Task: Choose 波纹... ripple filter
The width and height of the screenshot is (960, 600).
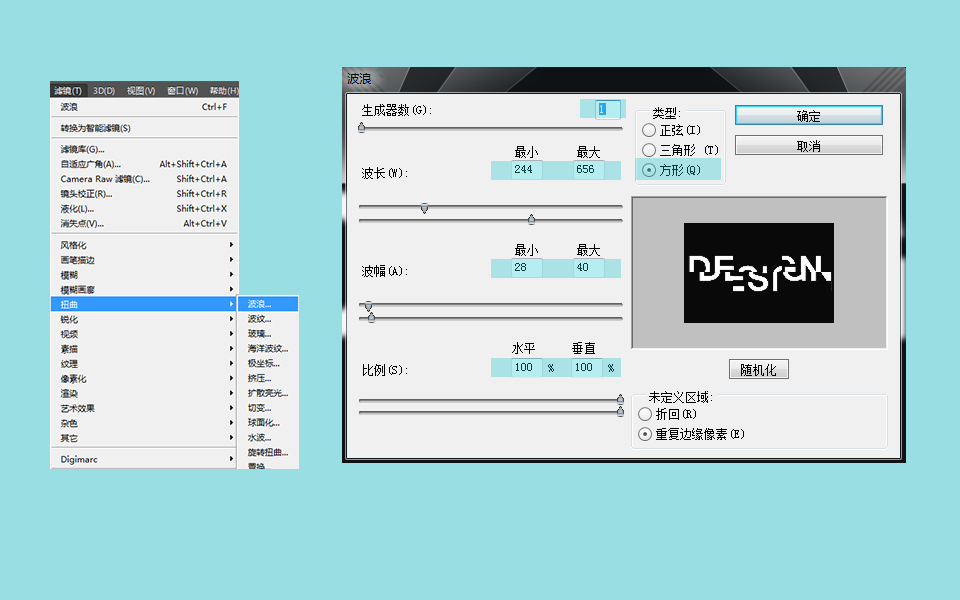Action: 268,318
